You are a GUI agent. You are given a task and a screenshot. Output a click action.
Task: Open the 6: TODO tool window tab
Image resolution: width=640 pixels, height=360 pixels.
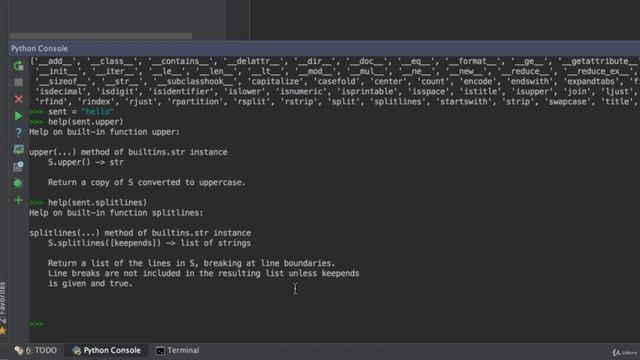click(x=36, y=350)
